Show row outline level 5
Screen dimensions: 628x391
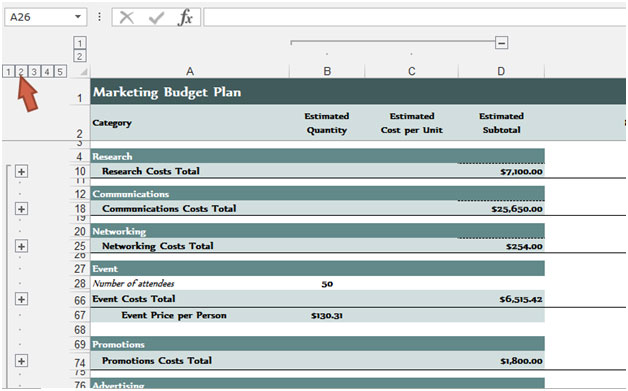pos(60,72)
